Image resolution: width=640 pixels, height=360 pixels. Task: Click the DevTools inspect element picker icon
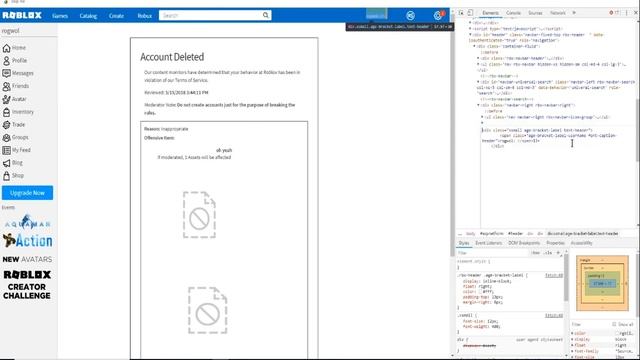click(x=461, y=13)
